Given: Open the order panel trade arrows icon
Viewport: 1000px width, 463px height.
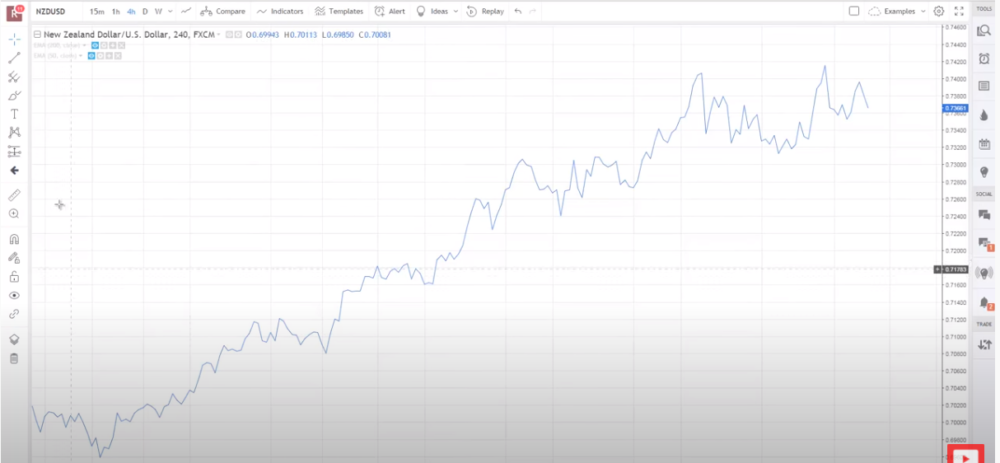Looking at the screenshot, I should click(x=984, y=344).
